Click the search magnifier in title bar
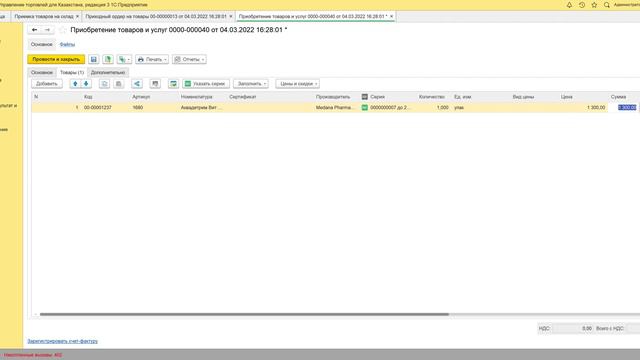Viewport: 640px width, 360px height. point(607,5)
